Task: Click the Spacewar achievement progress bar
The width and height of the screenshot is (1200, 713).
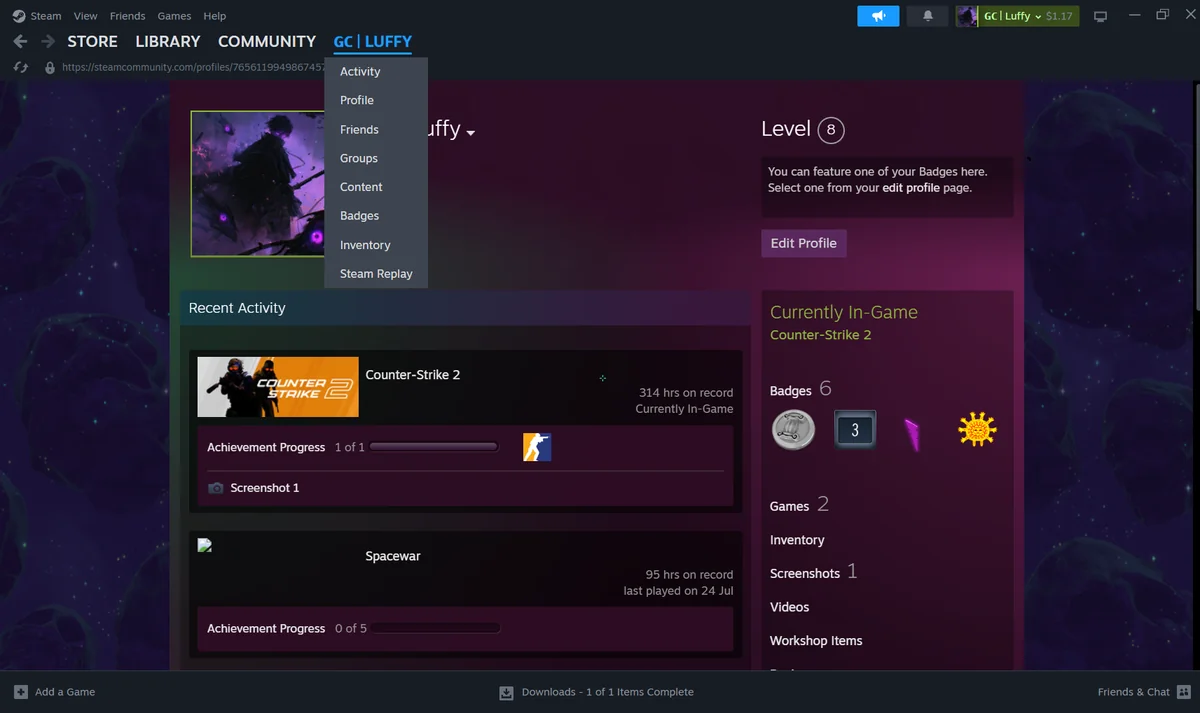Action: click(434, 628)
